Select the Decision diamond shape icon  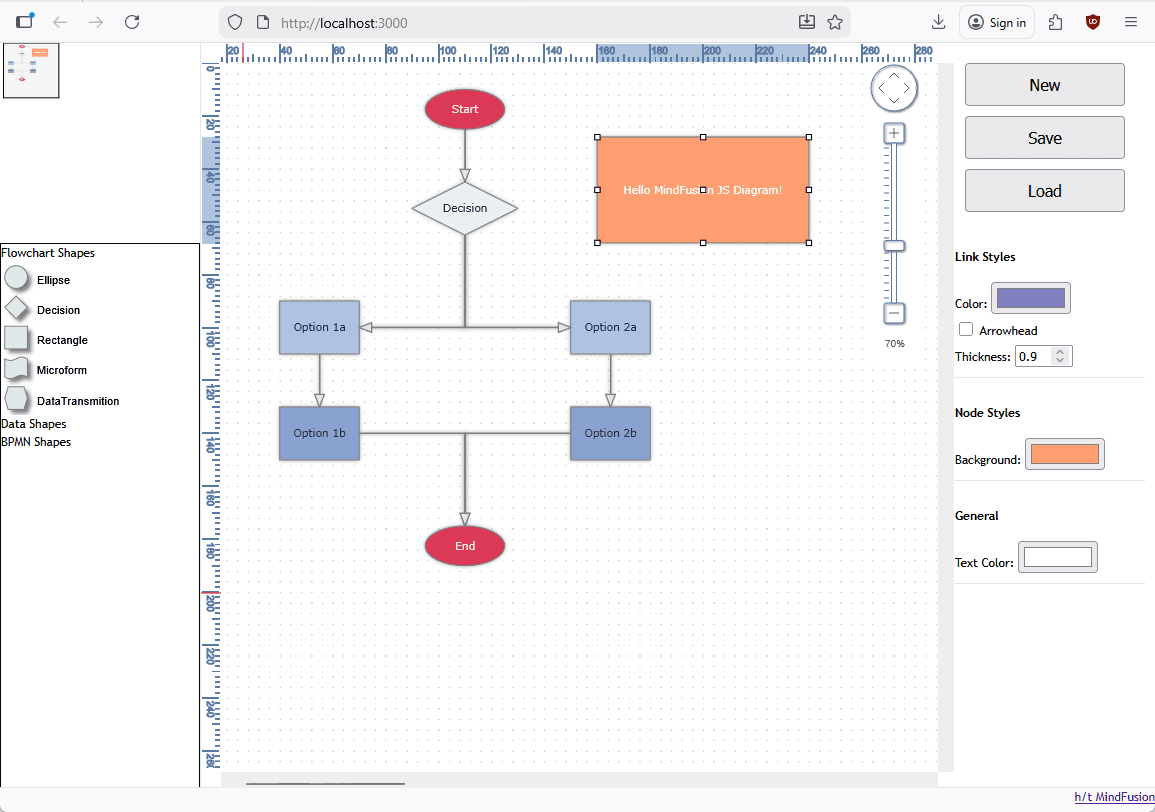16,309
